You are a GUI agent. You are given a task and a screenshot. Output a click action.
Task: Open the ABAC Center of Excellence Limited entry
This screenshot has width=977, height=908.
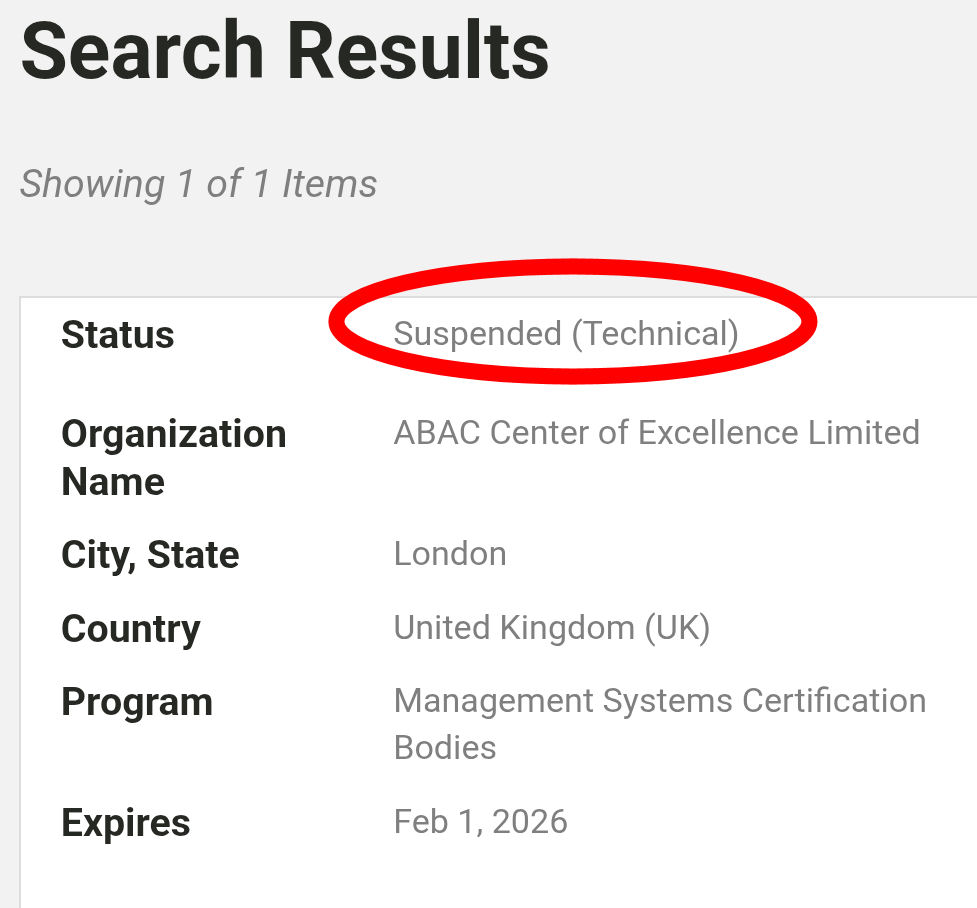coord(656,433)
